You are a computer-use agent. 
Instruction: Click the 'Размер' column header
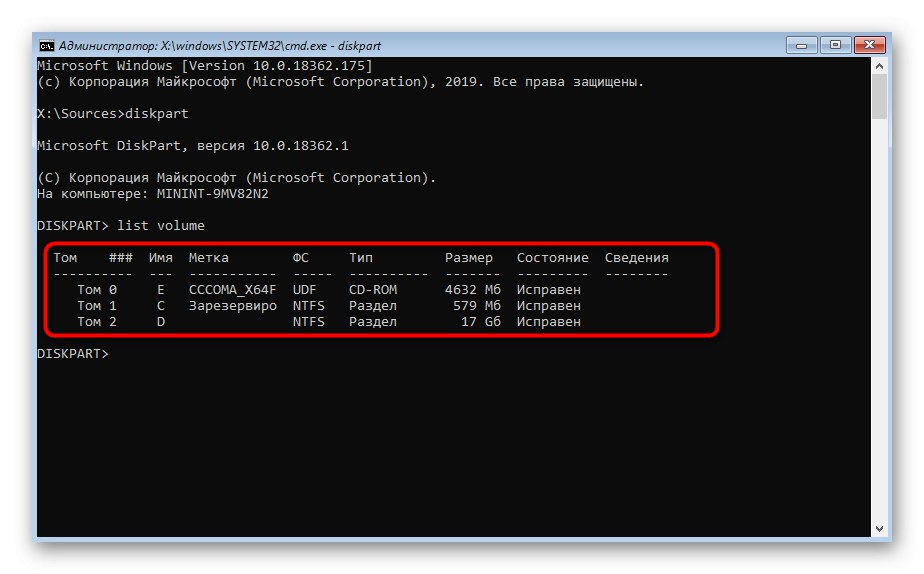click(469, 258)
